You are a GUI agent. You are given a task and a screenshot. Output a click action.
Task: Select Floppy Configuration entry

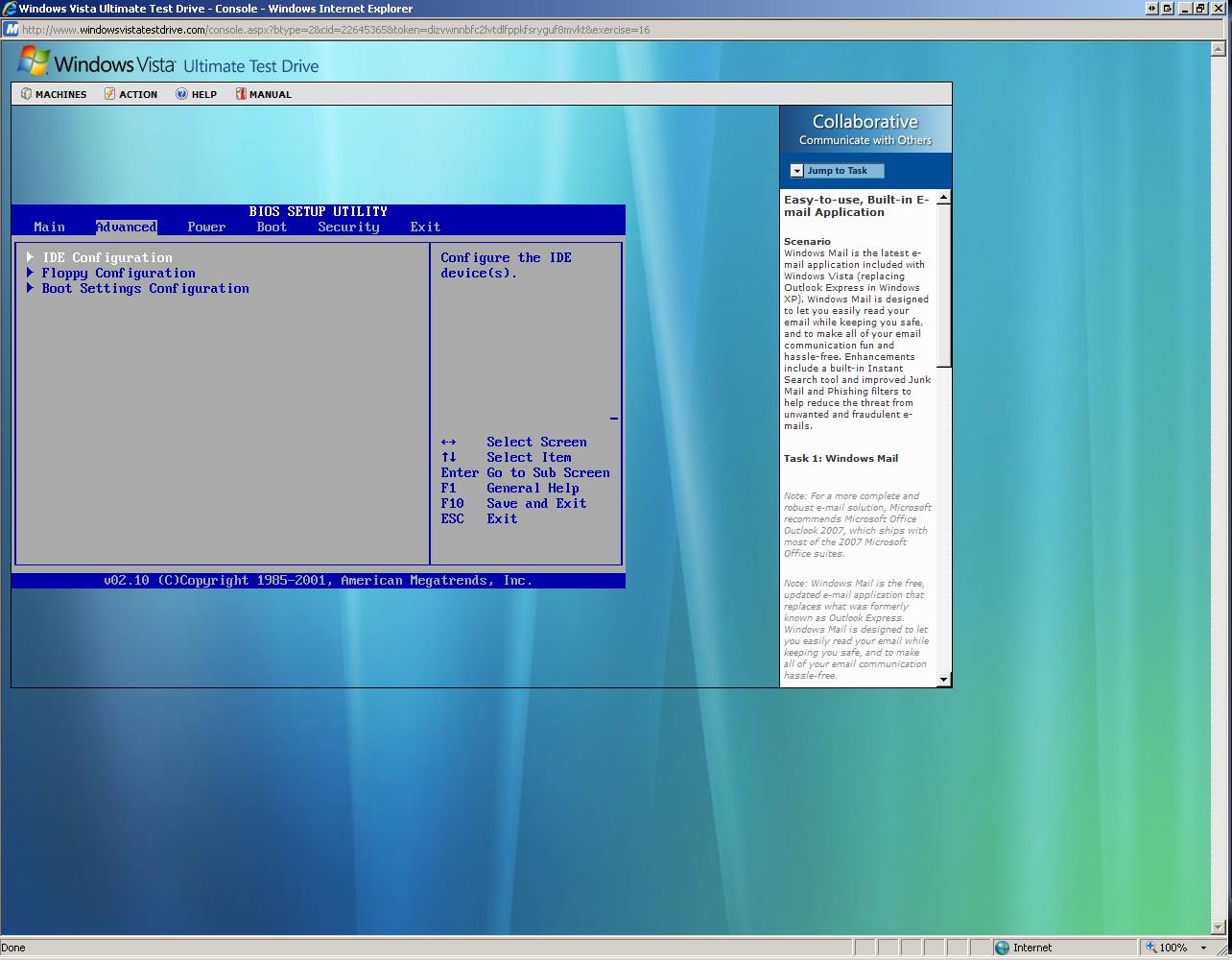pos(118,273)
